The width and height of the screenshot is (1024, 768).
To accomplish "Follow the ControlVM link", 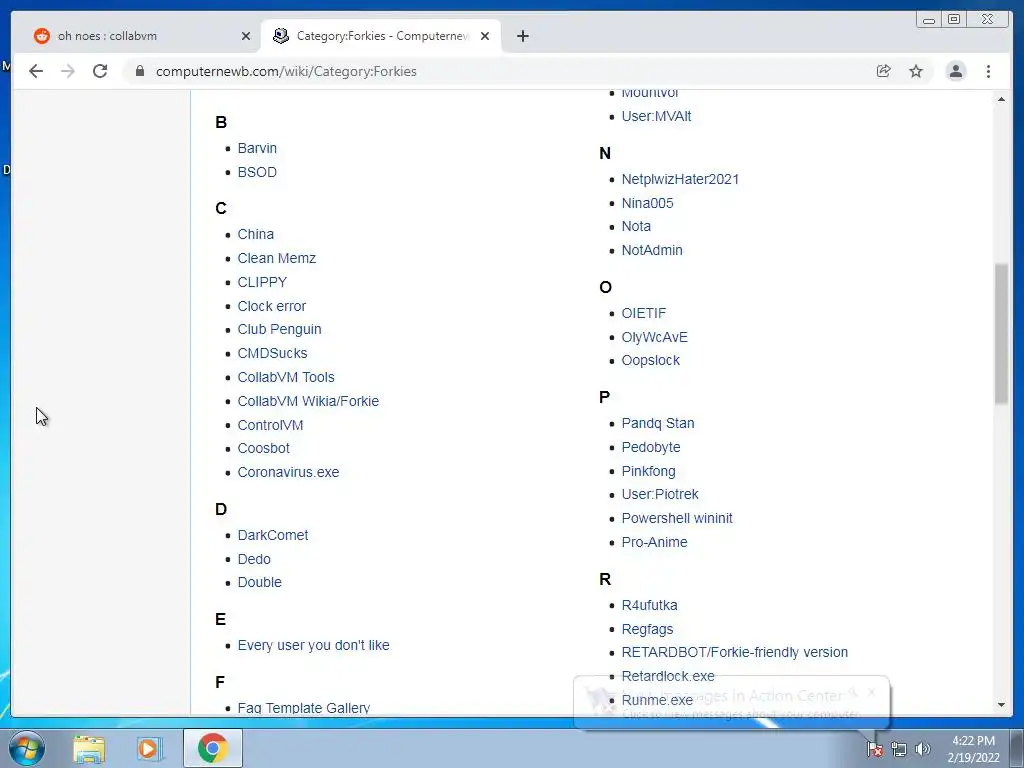I will click(x=270, y=425).
